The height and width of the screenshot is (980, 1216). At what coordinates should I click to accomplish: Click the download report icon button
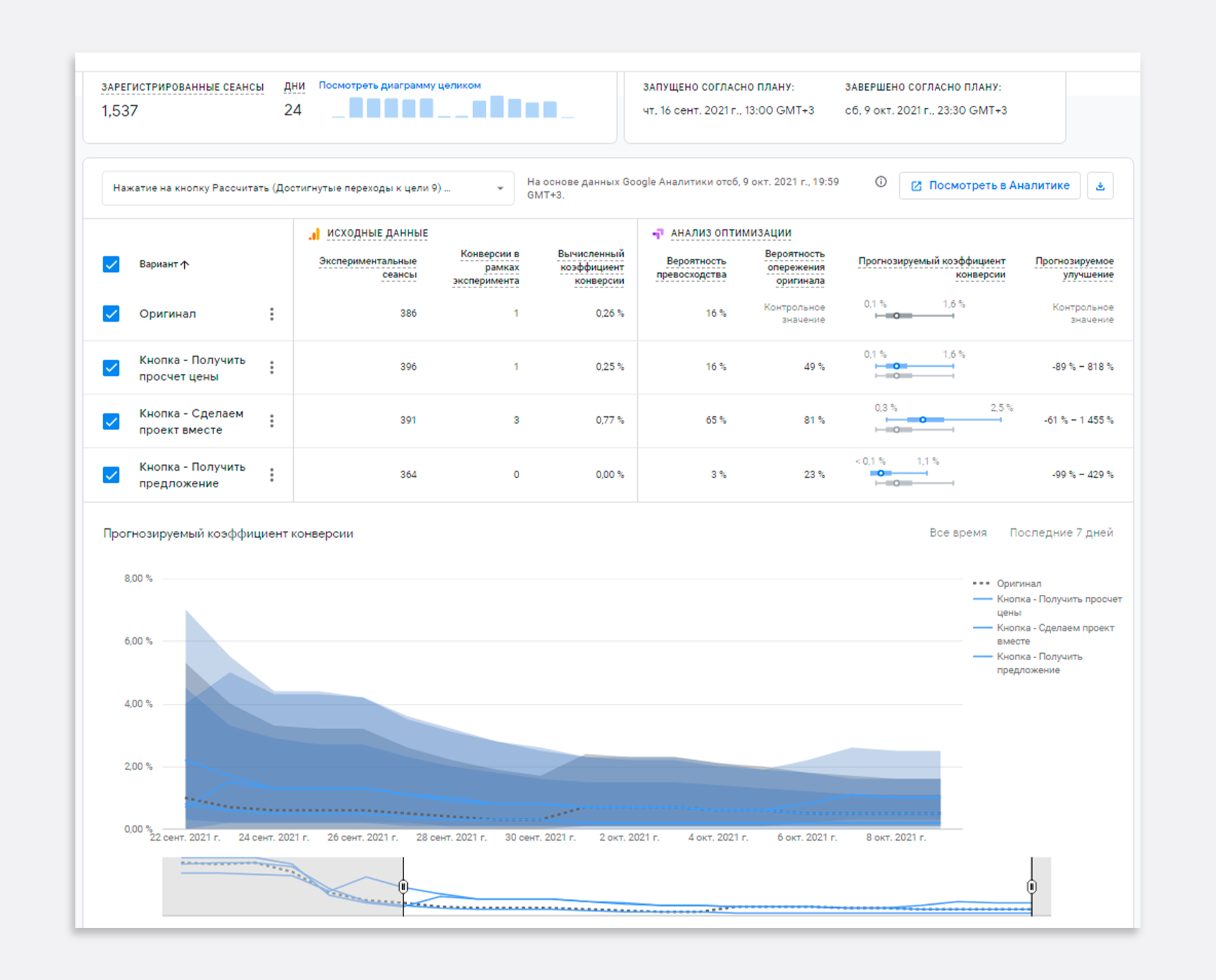tap(1100, 186)
